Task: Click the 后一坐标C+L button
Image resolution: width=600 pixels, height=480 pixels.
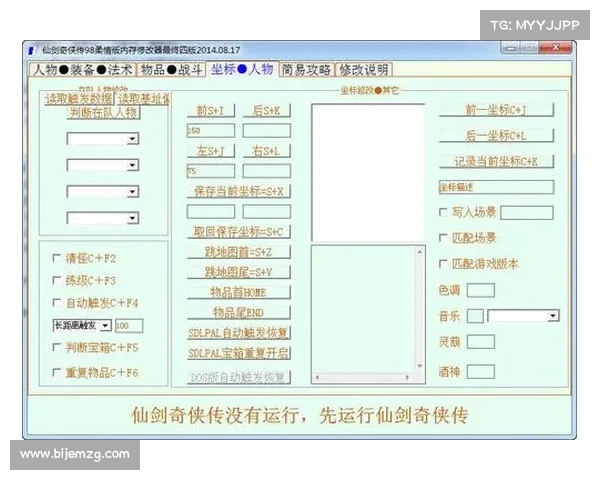Action: 496,136
